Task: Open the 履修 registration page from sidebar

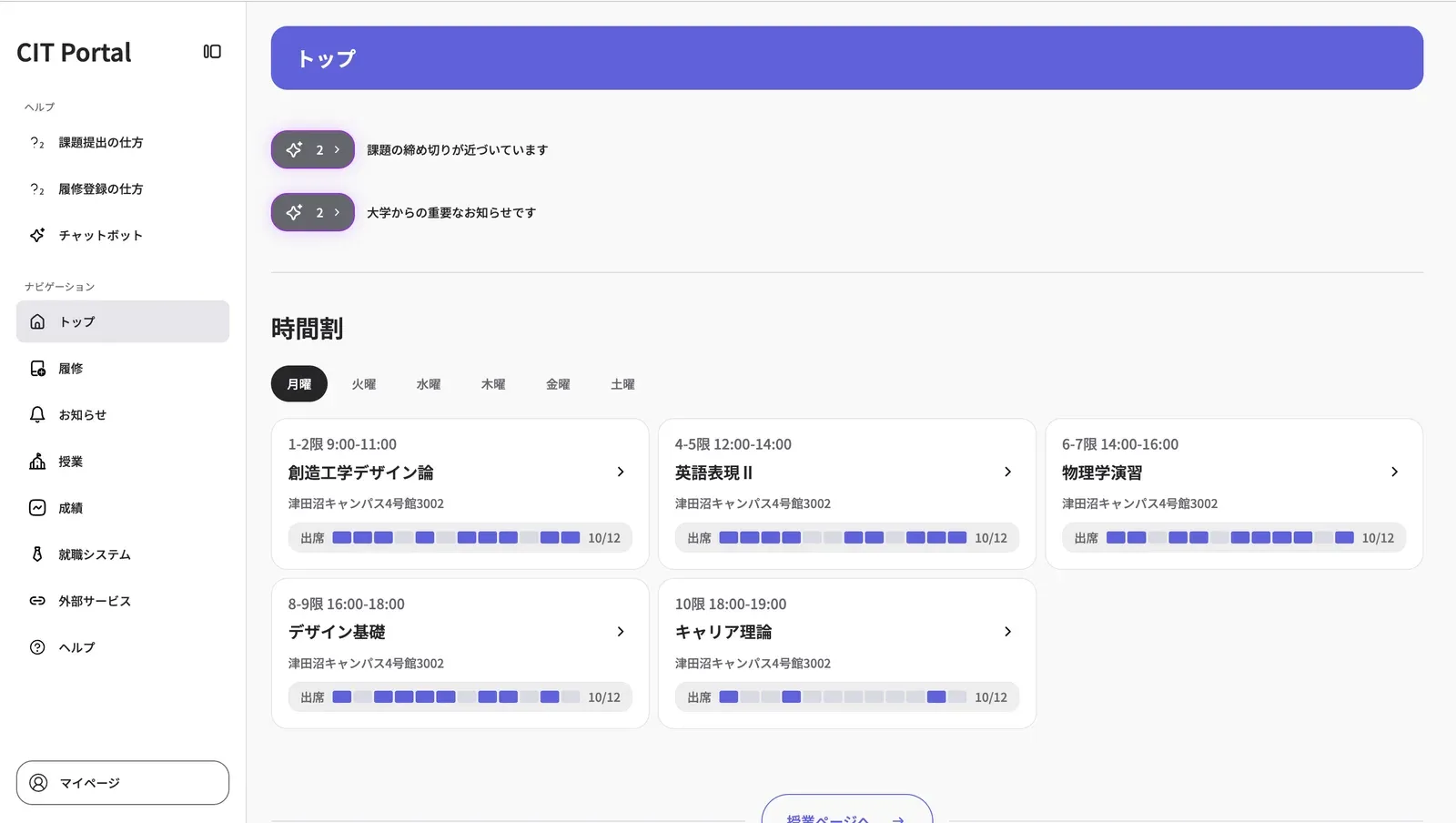Action: point(70,368)
